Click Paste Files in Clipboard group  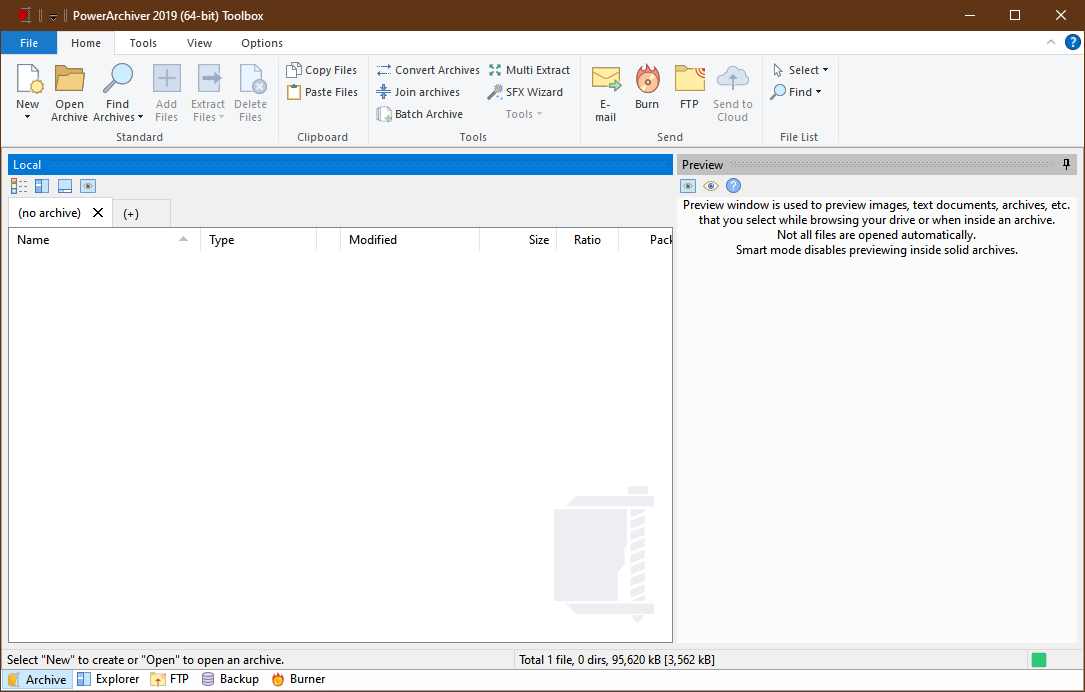coord(322,92)
